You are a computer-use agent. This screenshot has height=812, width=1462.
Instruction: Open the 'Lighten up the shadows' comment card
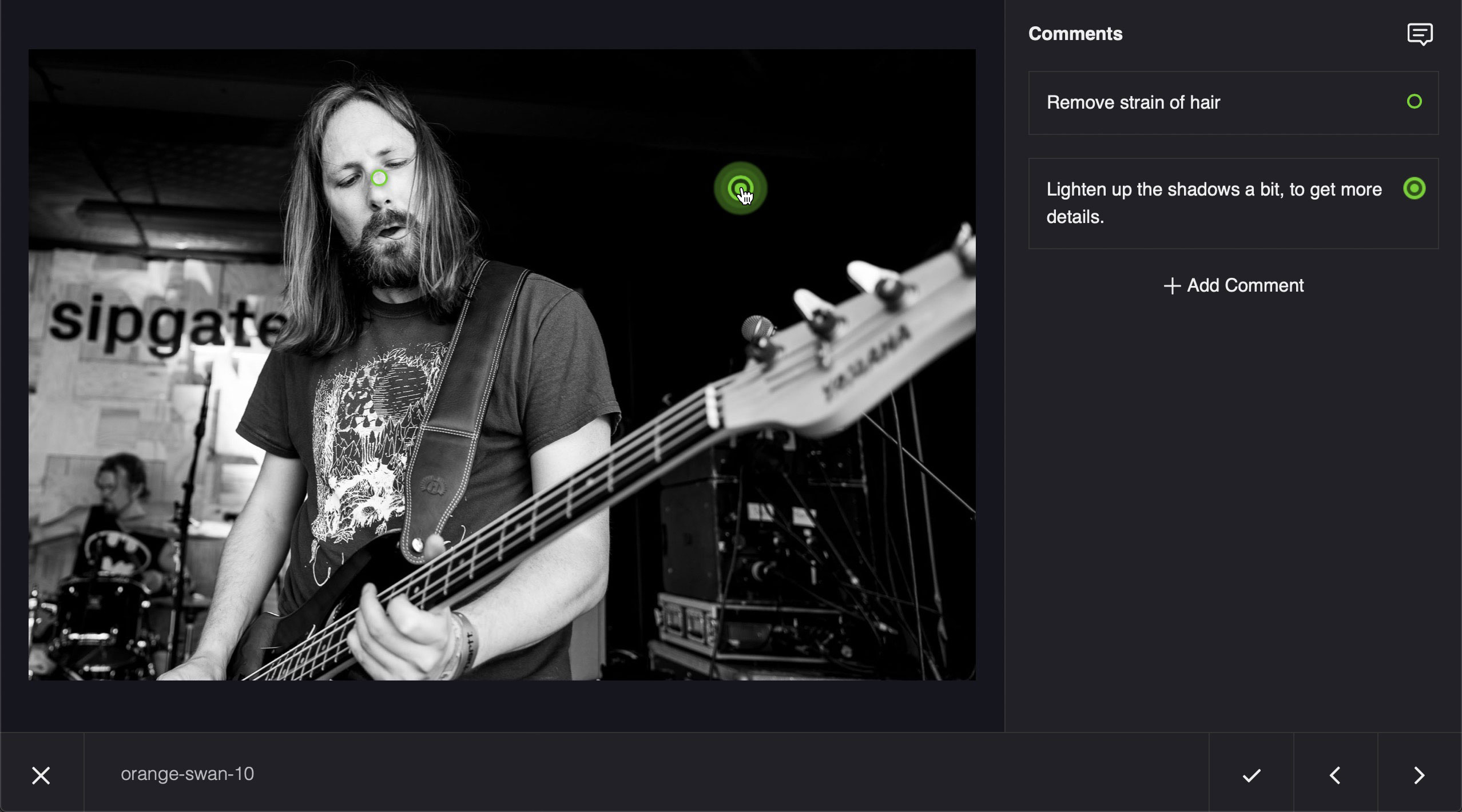[x=1233, y=204]
